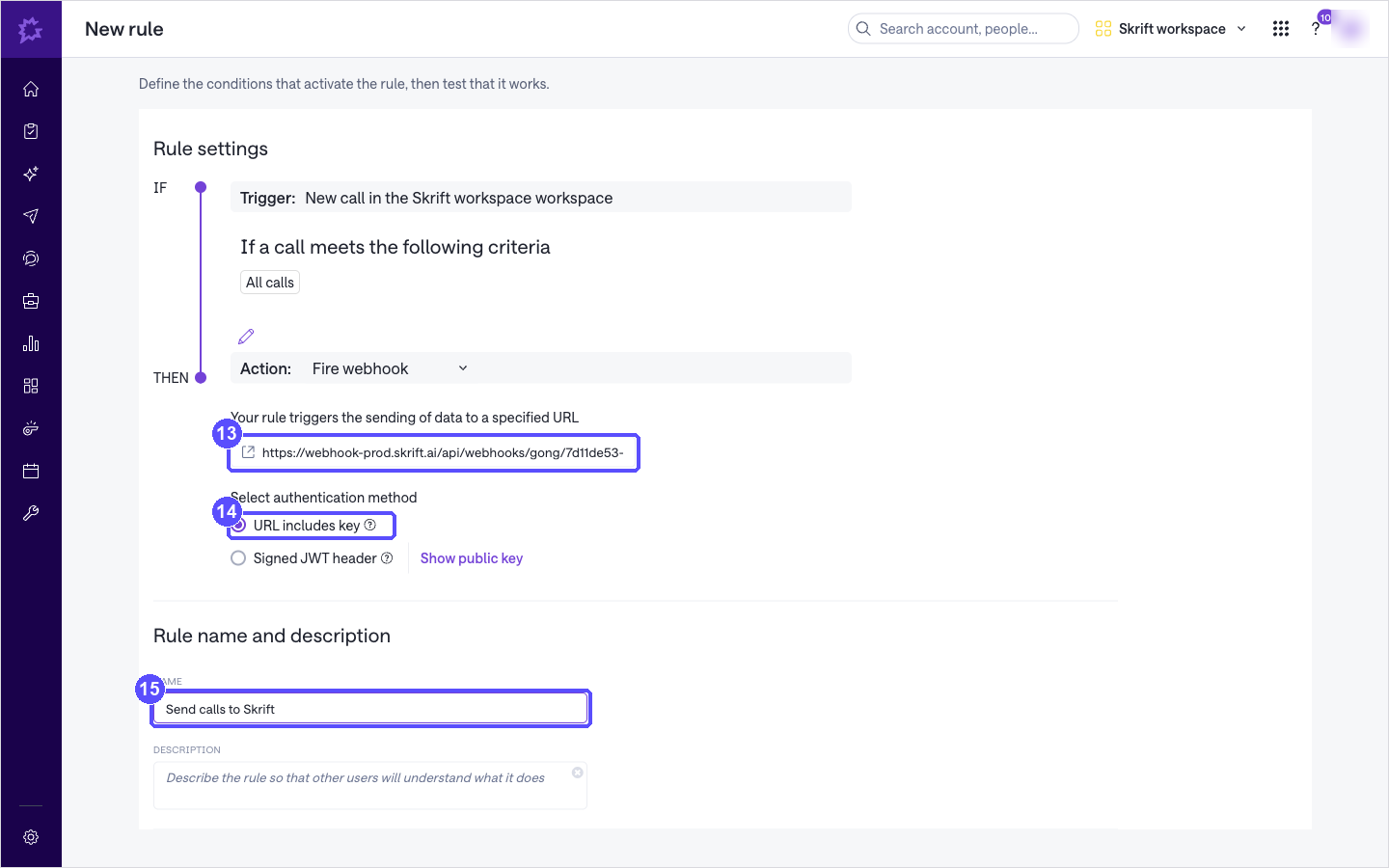
Task: Click the pencil icon to edit criteria
Action: point(246,337)
